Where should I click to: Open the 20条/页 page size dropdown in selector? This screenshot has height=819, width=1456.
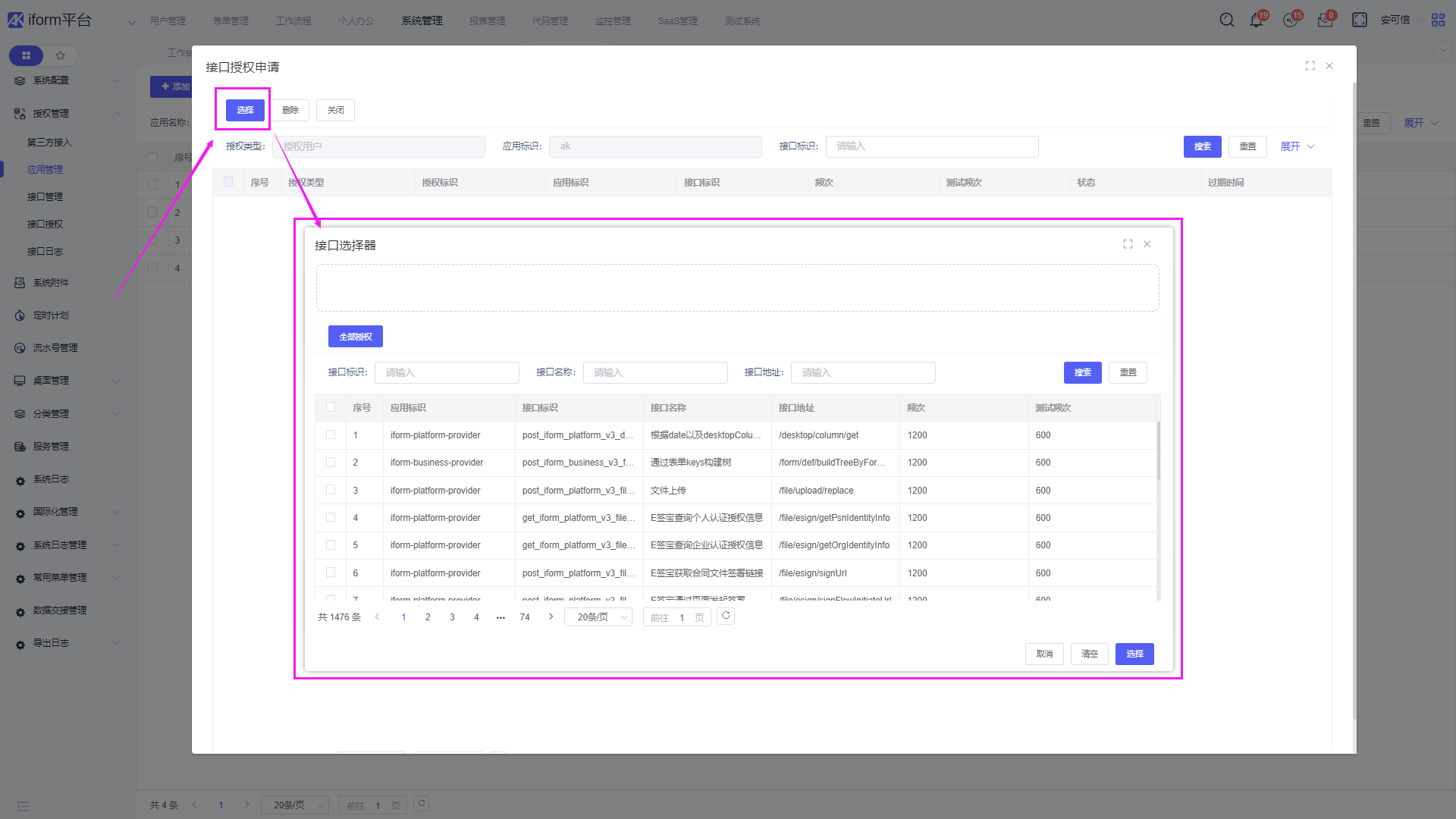pos(598,617)
